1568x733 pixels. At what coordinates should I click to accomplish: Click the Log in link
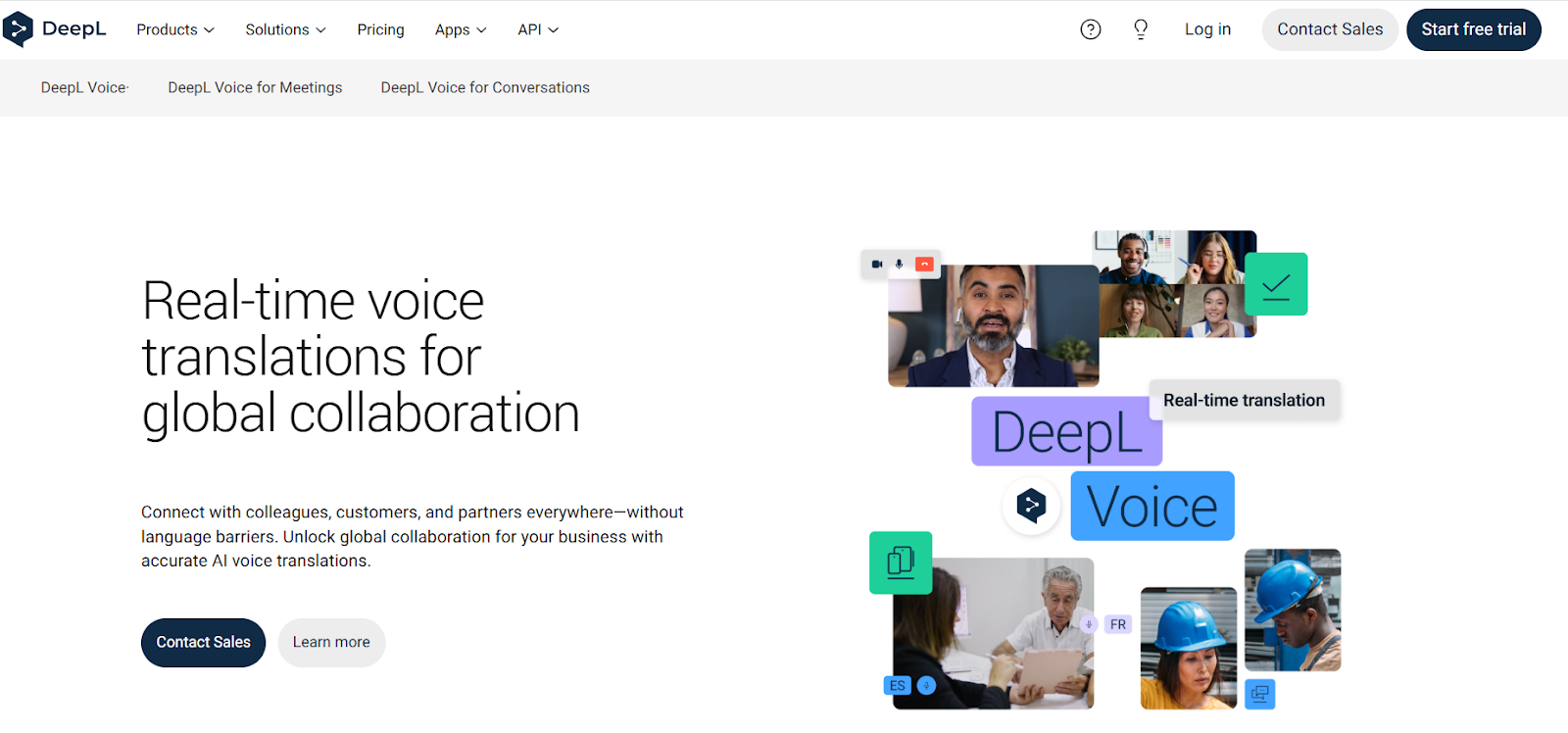click(x=1207, y=29)
